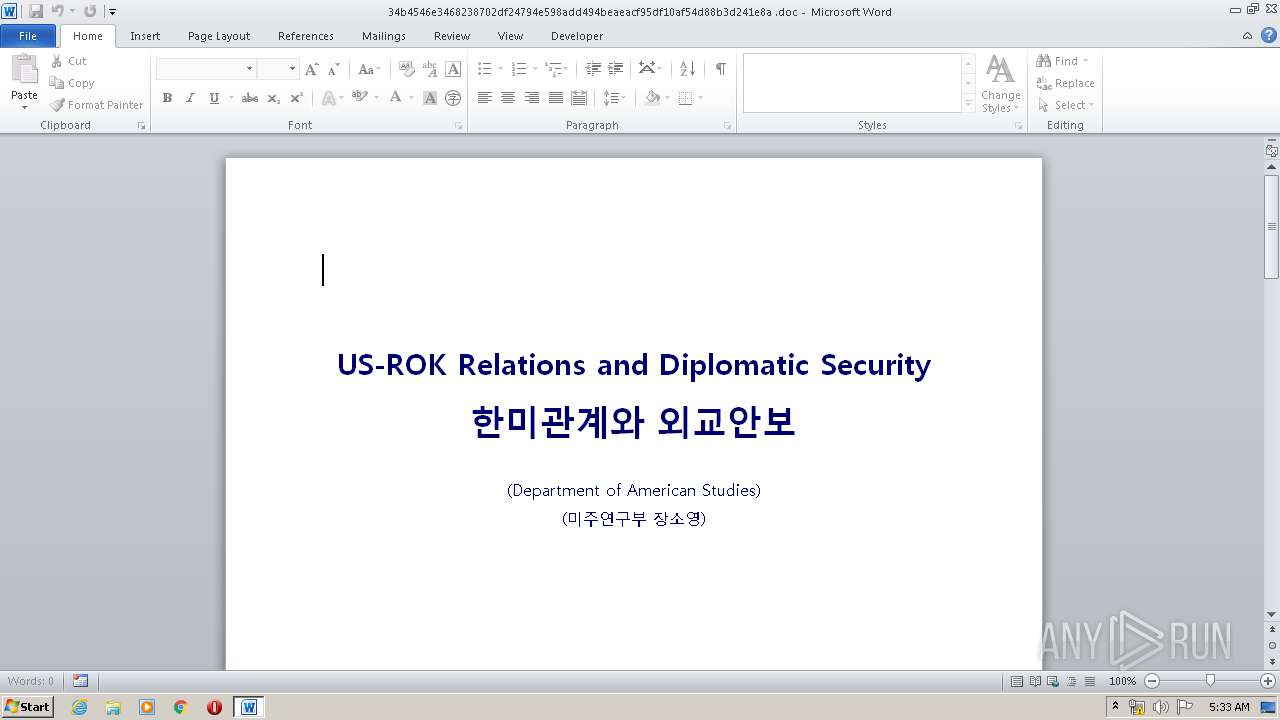Switch to the References tab

[x=306, y=36]
